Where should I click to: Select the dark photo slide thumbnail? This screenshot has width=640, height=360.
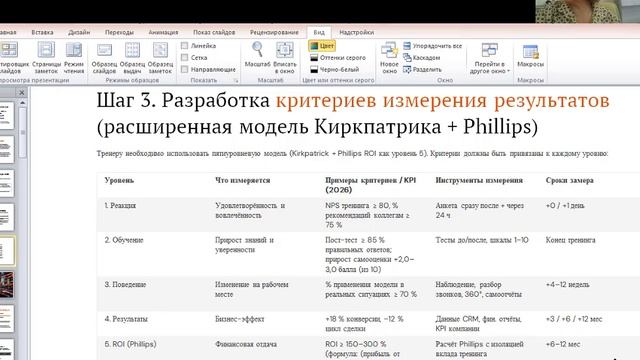(x=7, y=284)
